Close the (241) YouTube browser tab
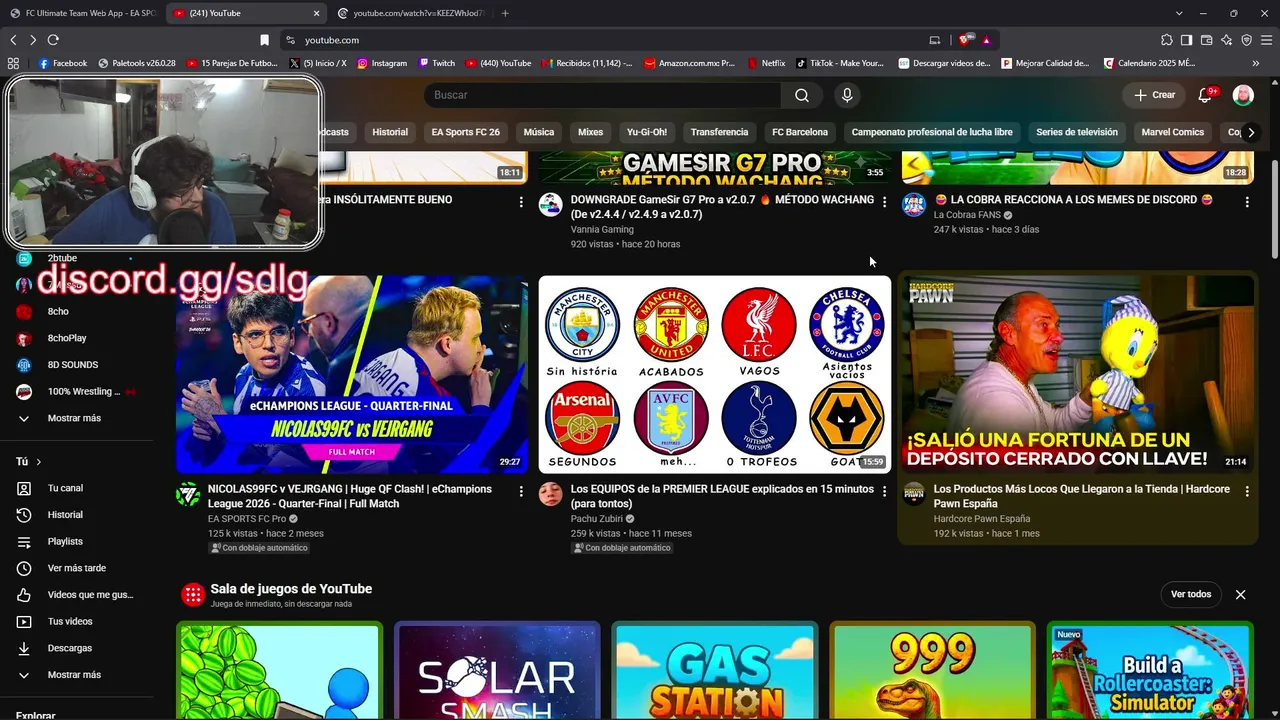The image size is (1280, 720). [x=317, y=13]
